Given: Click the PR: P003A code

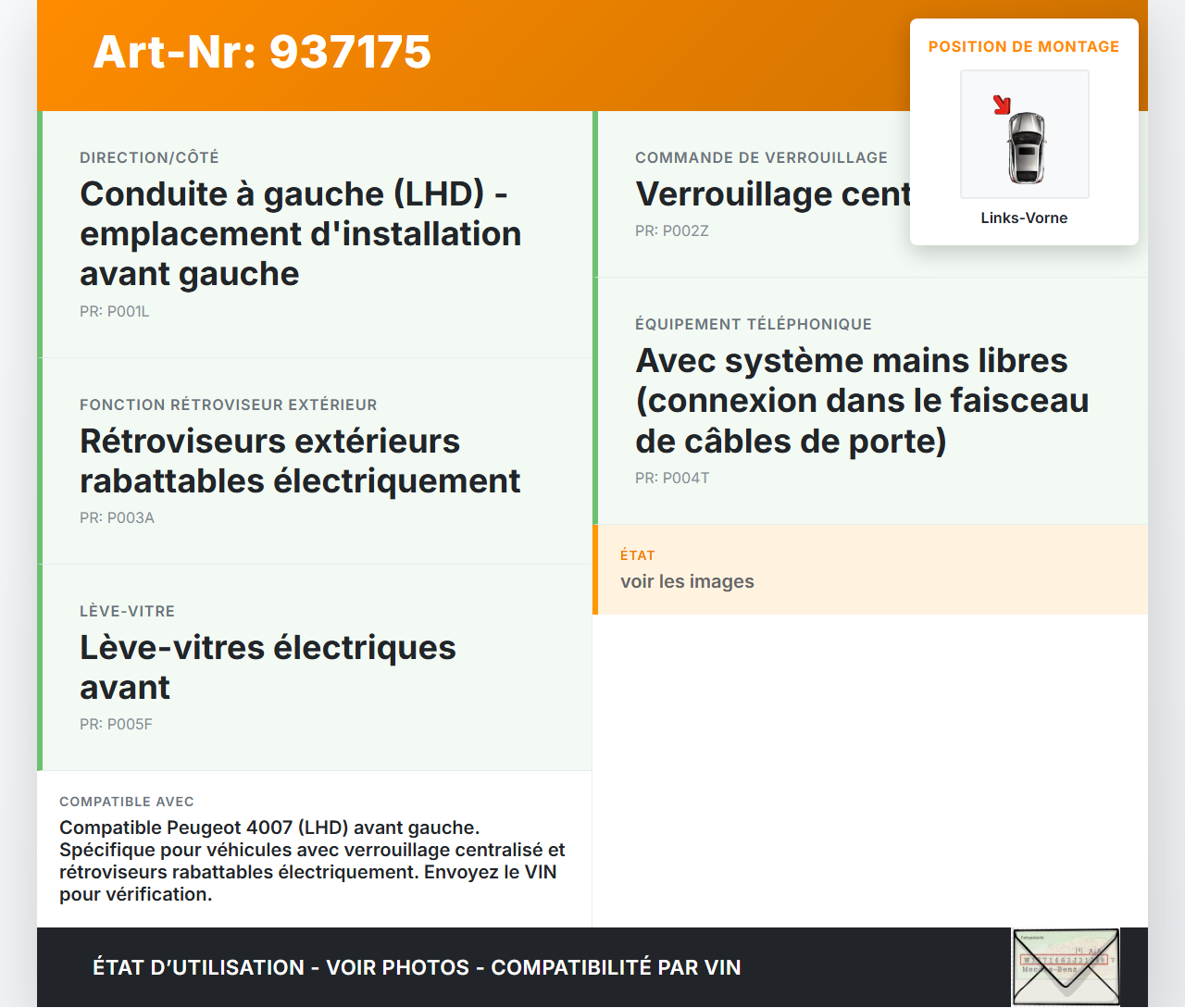Looking at the screenshot, I should coord(117,518).
